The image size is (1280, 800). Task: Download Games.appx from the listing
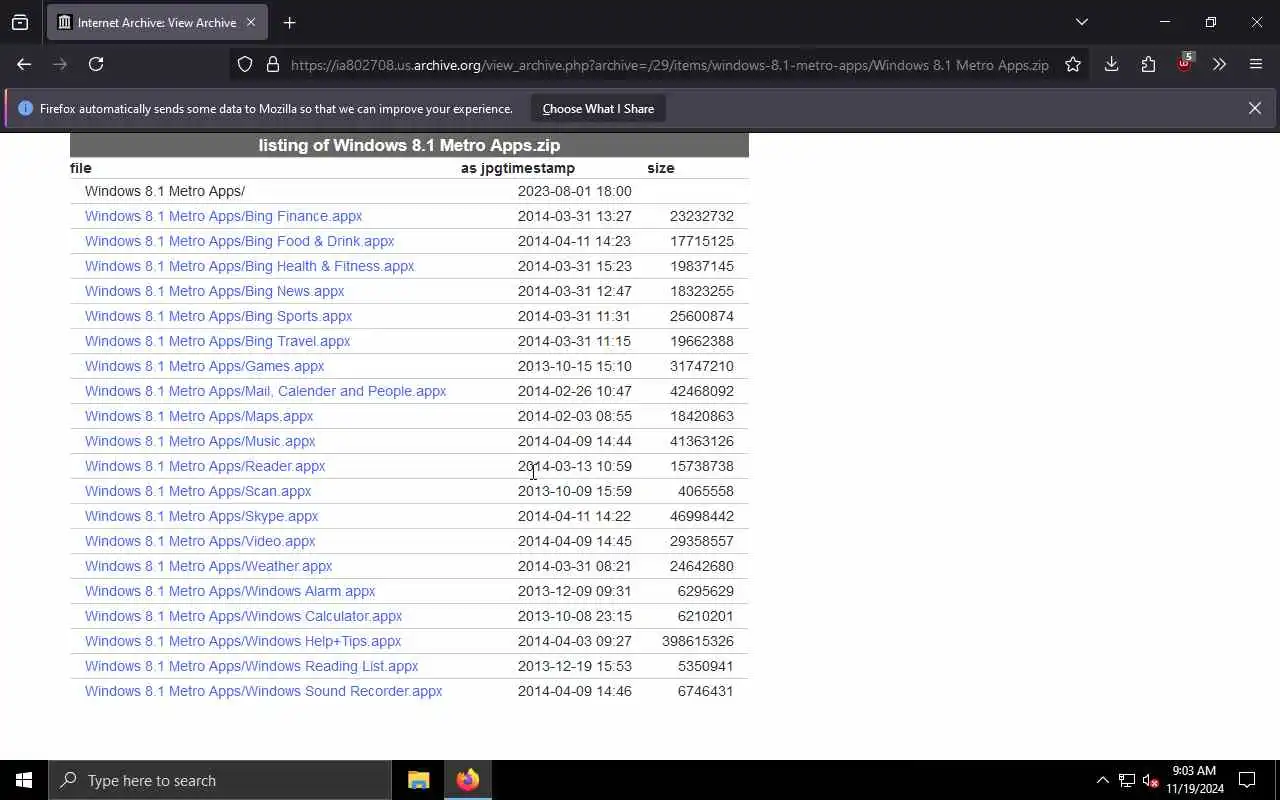204,366
